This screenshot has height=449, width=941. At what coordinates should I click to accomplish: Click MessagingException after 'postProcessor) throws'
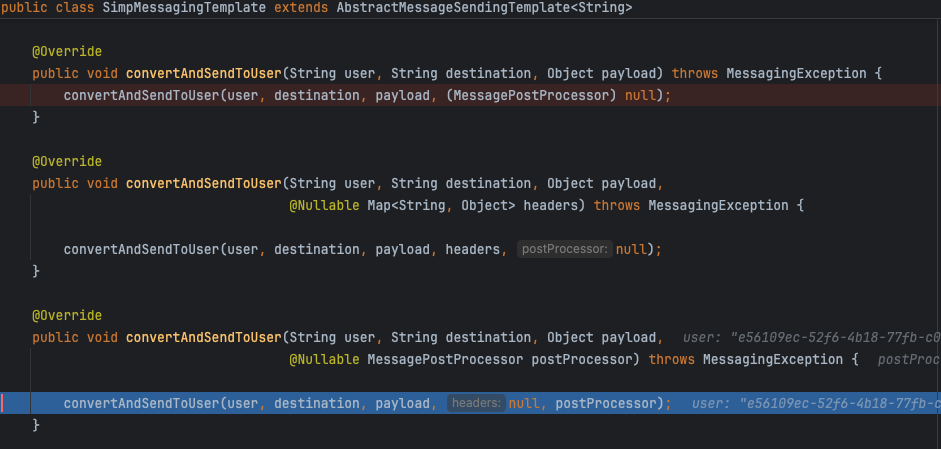(773, 360)
